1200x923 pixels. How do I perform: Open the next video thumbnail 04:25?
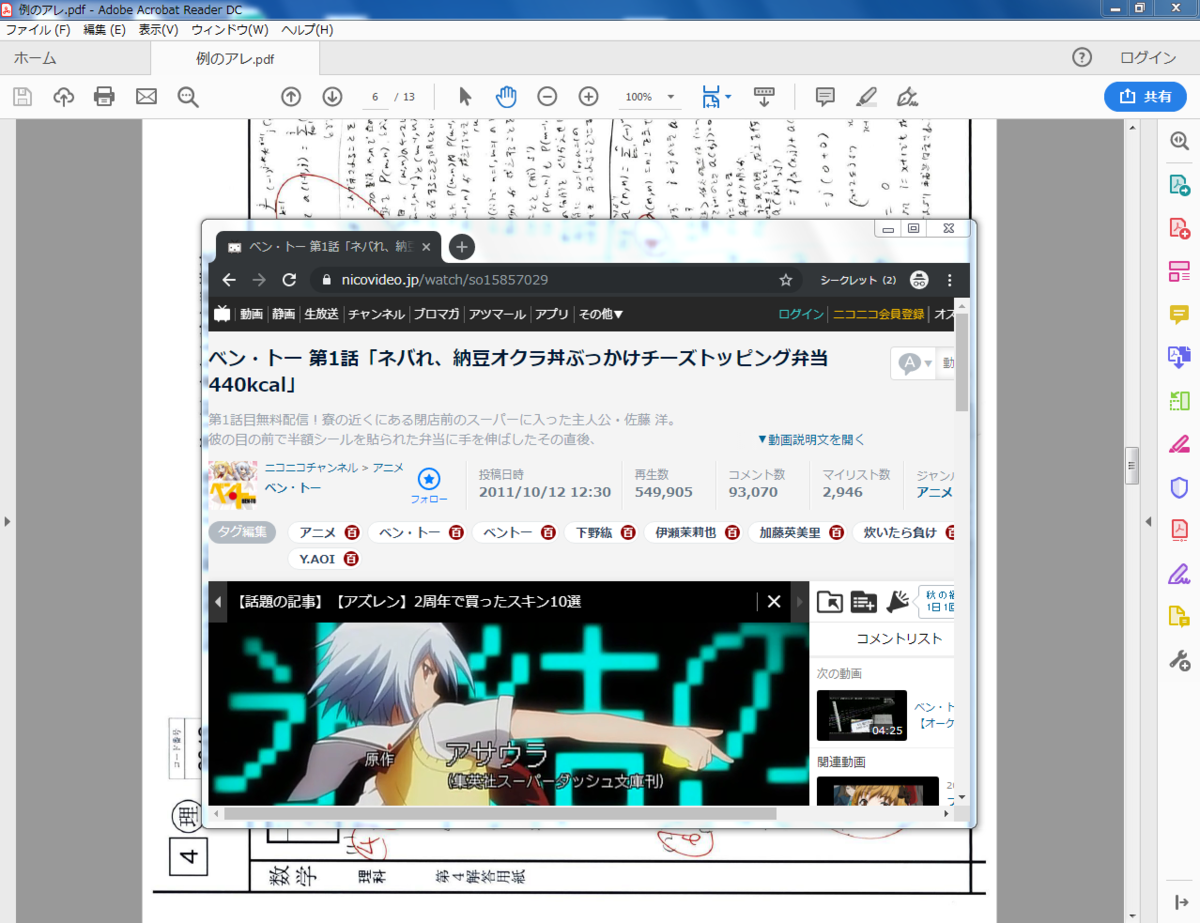click(x=862, y=715)
